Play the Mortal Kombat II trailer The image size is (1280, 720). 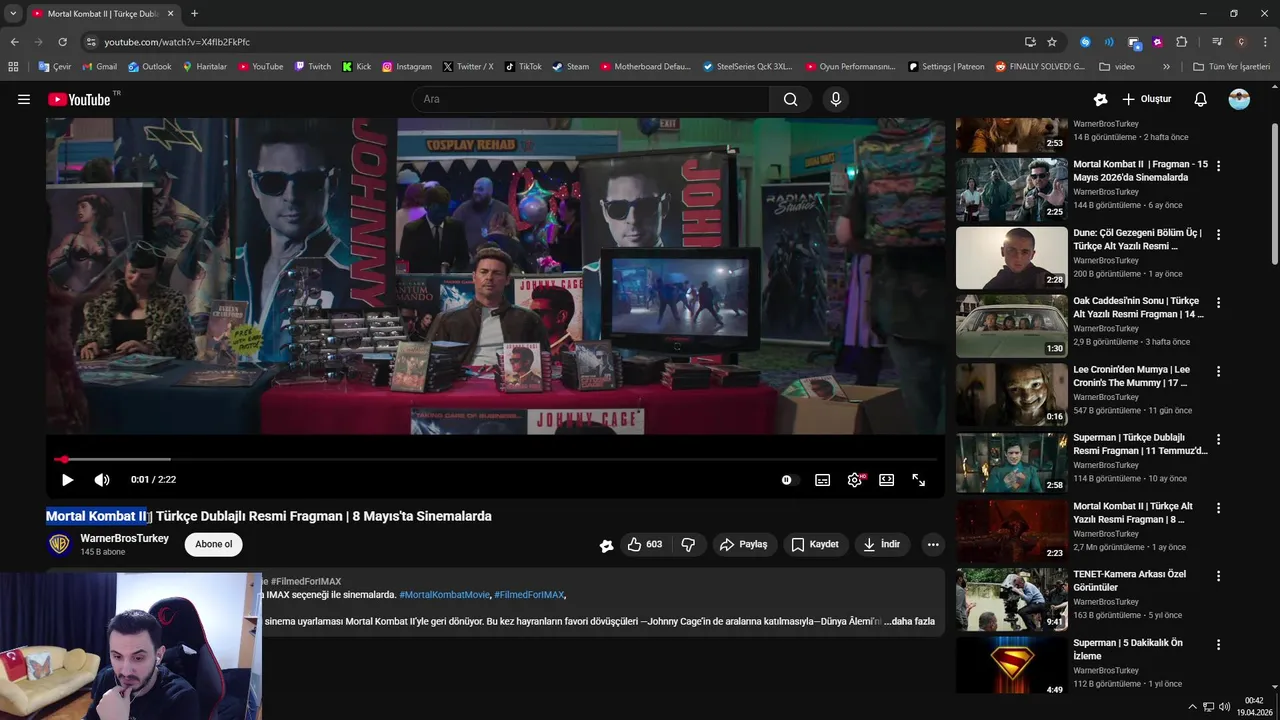[x=67, y=480]
